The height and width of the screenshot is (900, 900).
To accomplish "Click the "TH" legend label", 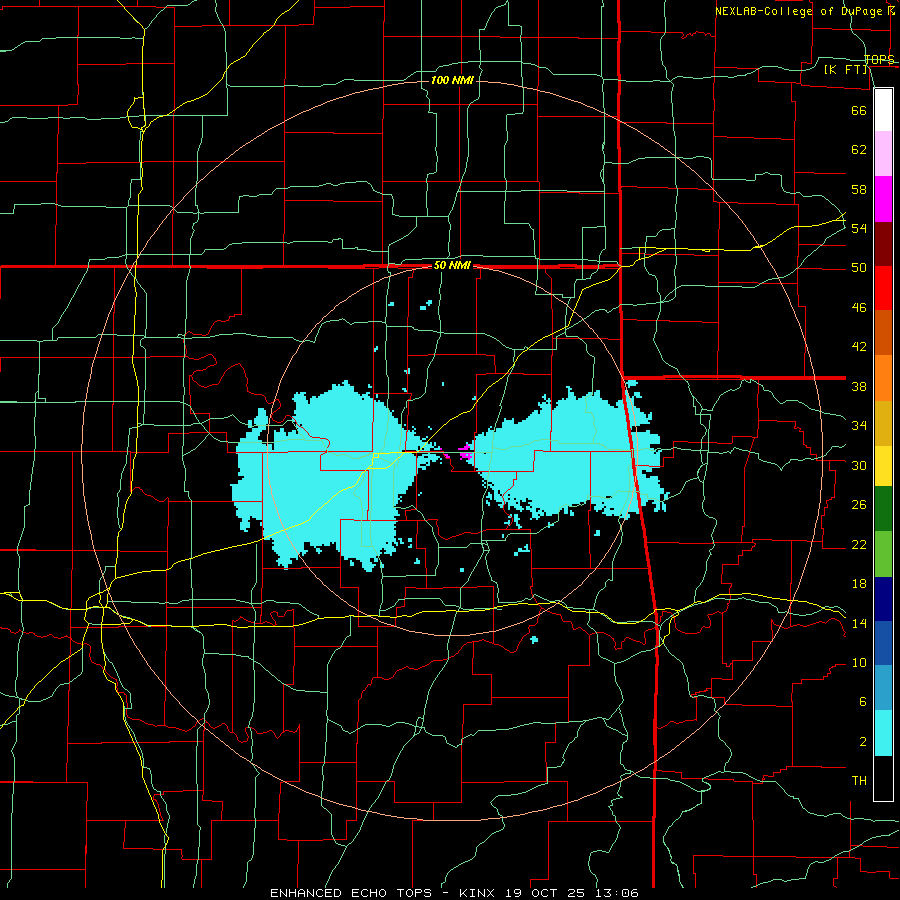I will [x=859, y=781].
